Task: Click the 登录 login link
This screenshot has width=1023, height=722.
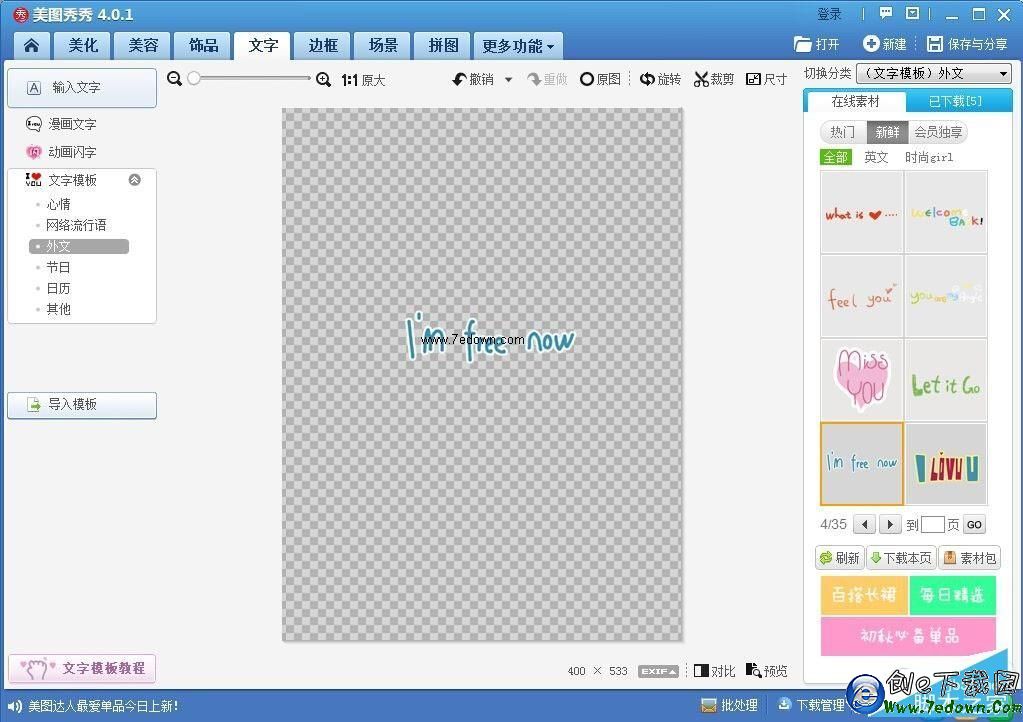Action: tap(829, 14)
